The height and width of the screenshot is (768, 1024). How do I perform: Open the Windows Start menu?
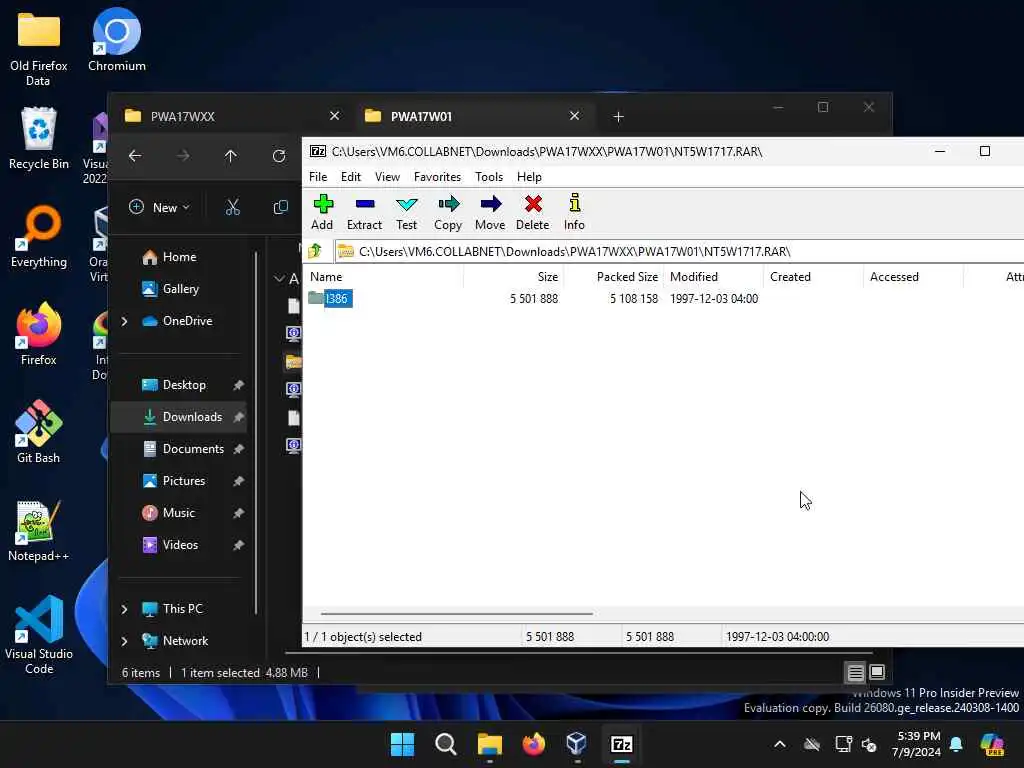tap(402, 744)
